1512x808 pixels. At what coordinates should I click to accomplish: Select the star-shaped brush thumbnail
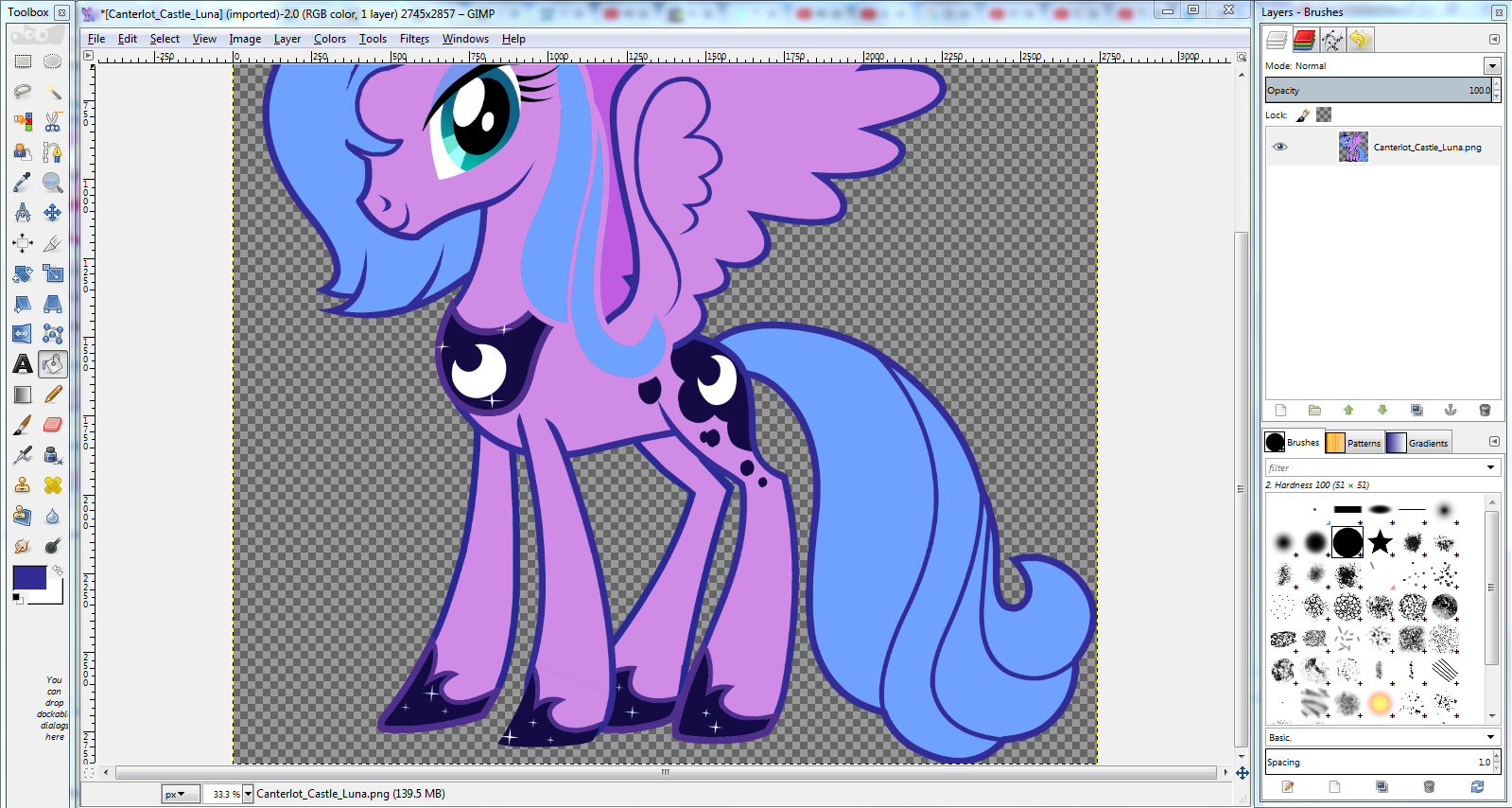tap(1380, 542)
